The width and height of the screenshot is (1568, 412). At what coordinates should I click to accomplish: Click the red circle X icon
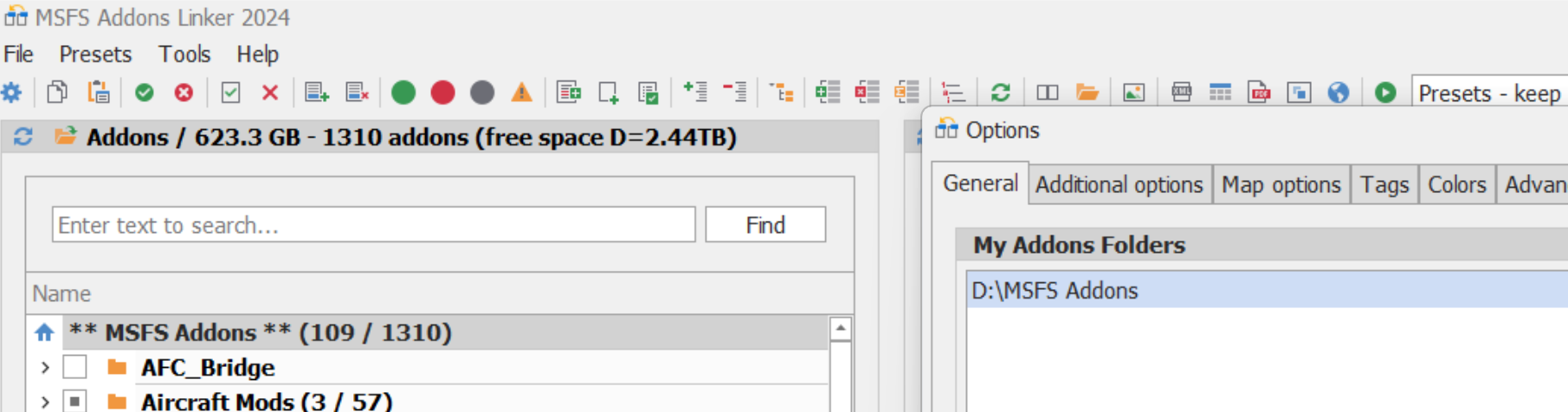click(x=184, y=92)
